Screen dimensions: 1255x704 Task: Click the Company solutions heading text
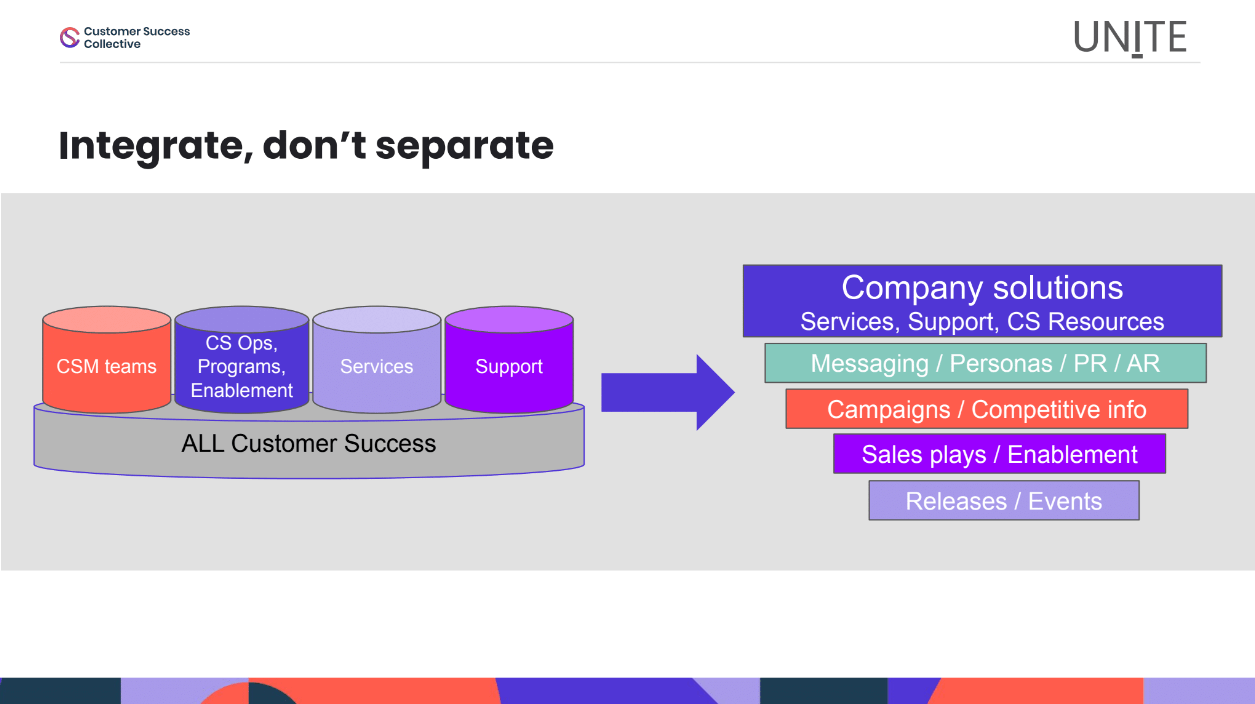(x=982, y=288)
